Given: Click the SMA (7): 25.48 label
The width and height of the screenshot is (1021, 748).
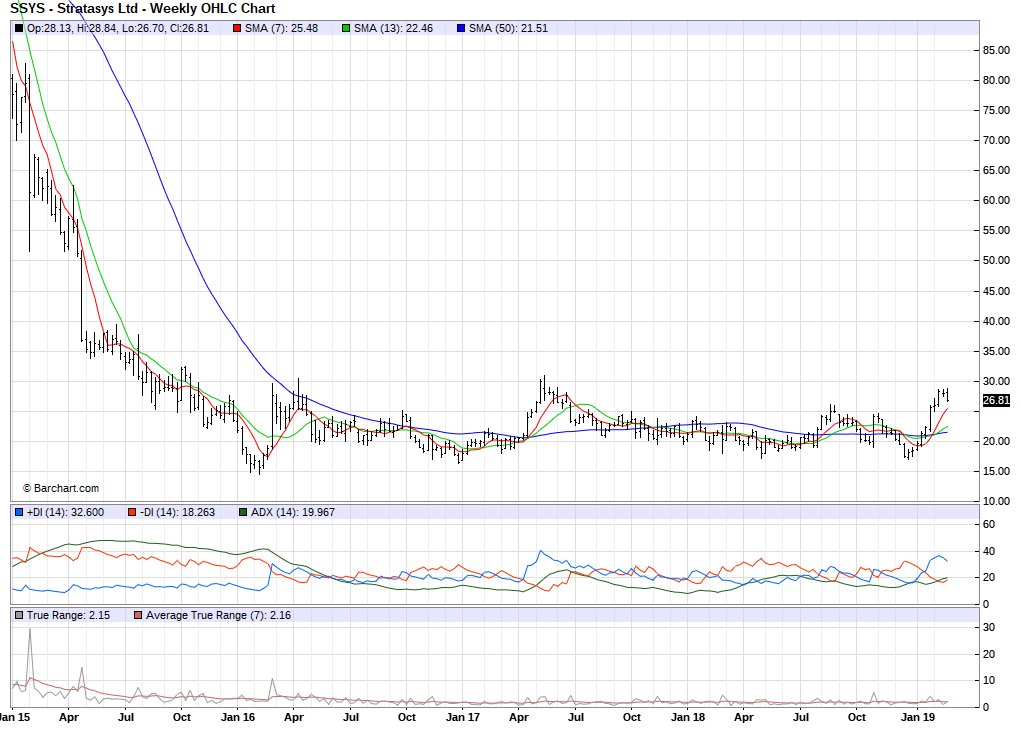Looking at the screenshot, I should [x=281, y=28].
